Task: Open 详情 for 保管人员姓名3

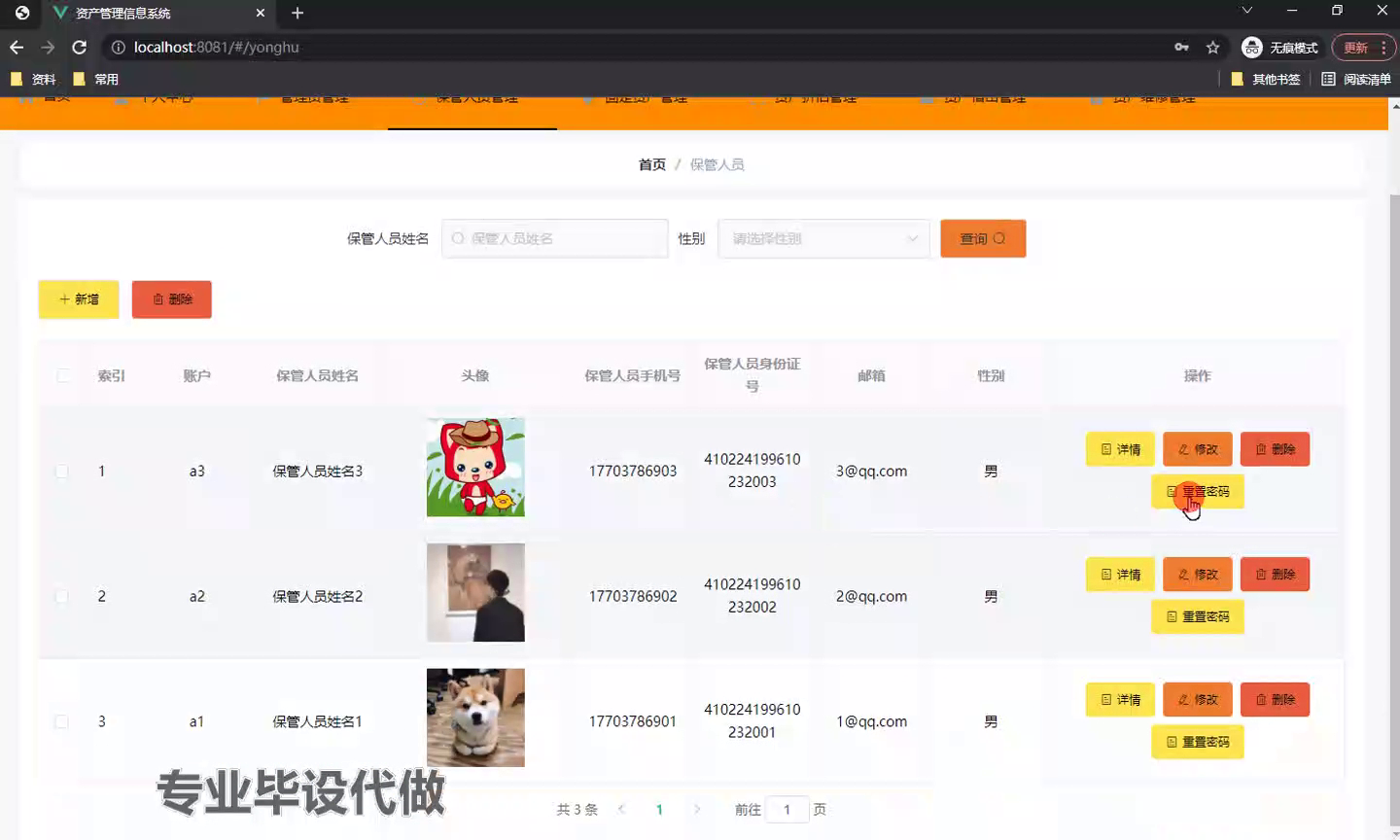Action: (1120, 449)
